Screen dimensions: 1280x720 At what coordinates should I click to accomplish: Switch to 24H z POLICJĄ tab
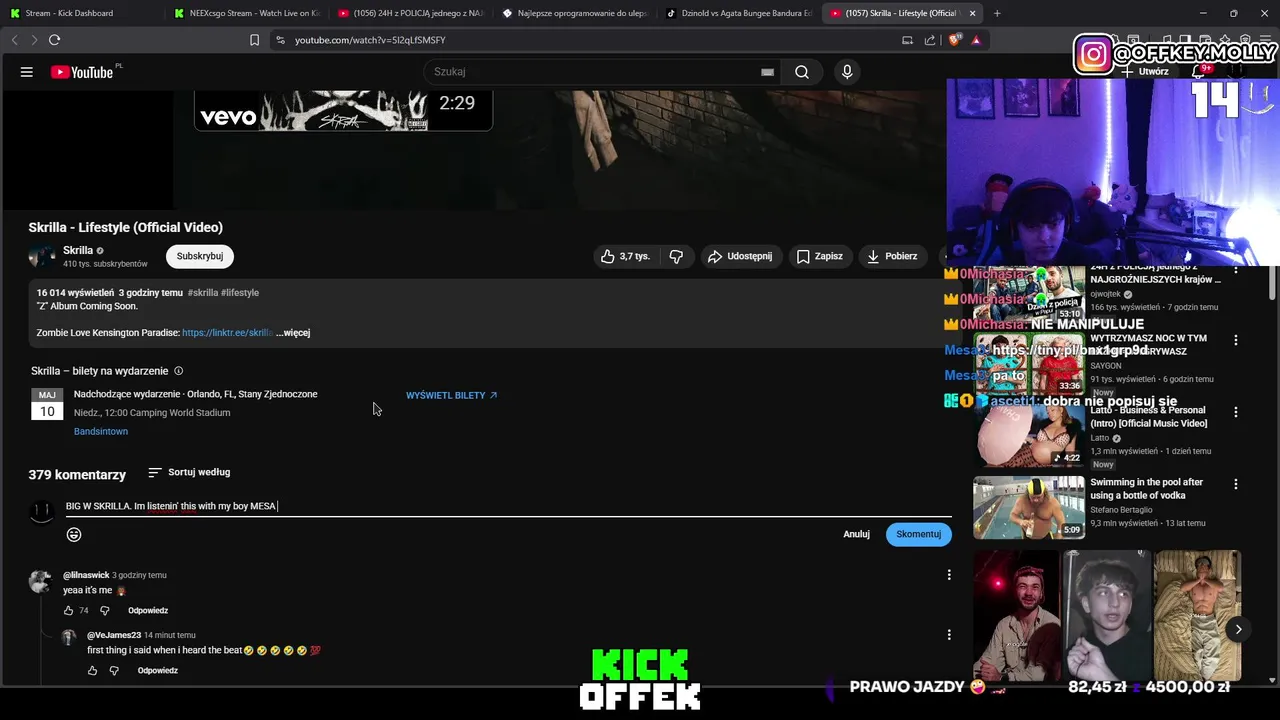pos(408,13)
